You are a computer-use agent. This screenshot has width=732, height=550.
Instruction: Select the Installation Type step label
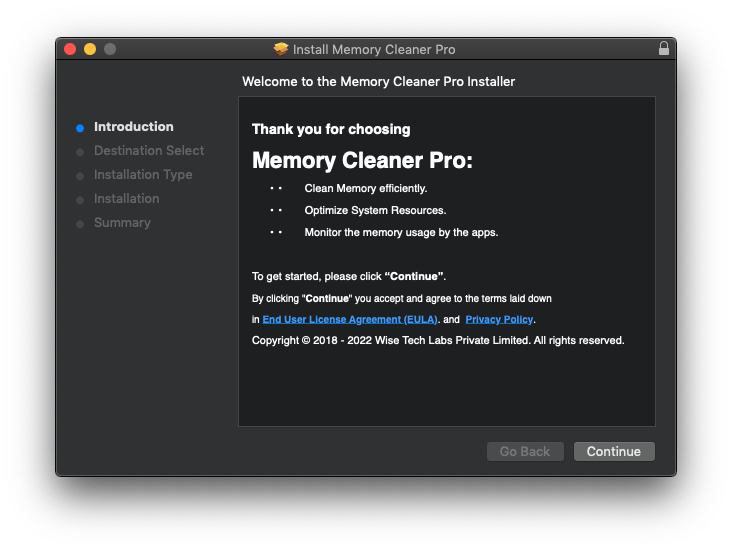tap(143, 175)
